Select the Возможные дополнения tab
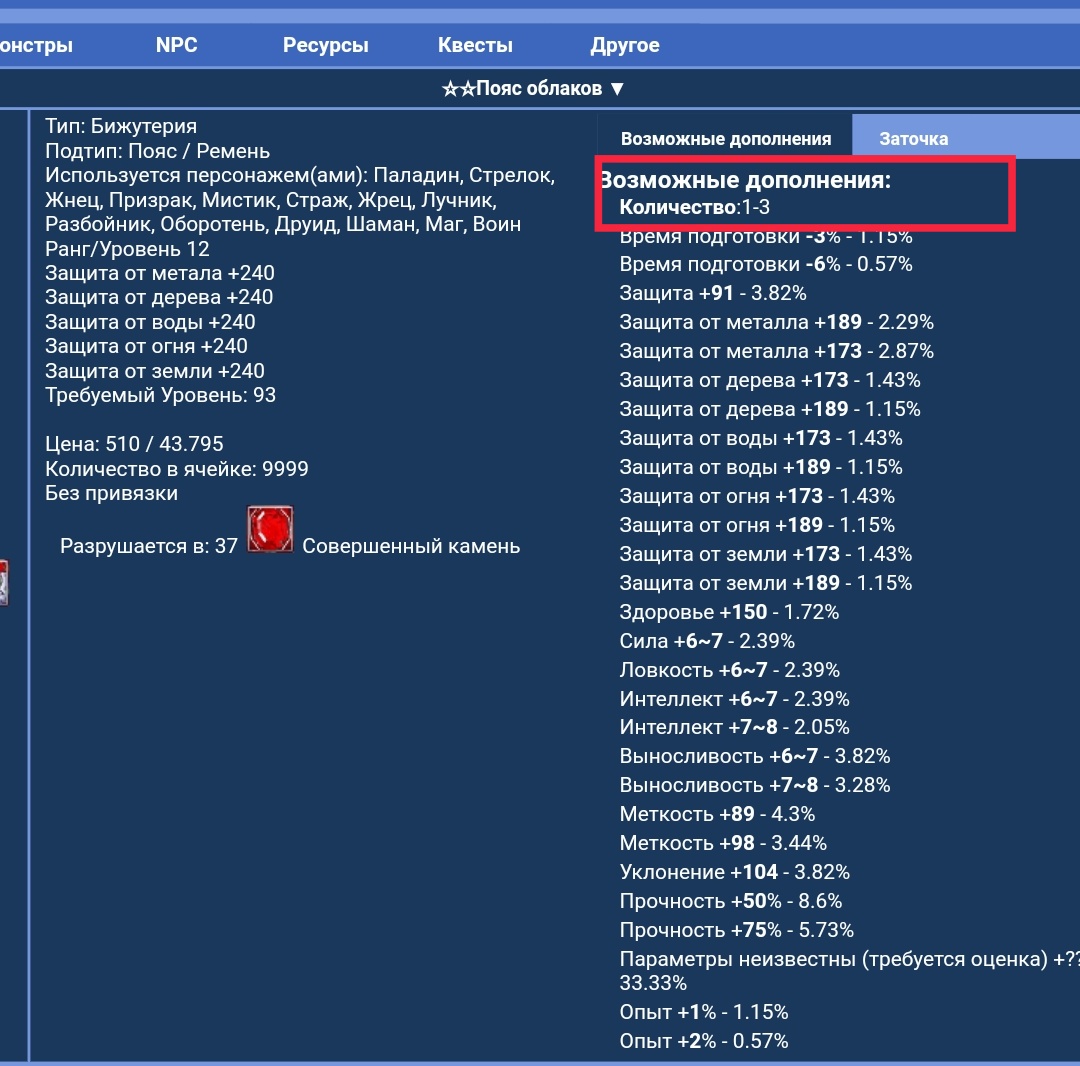Viewport: 1080px width, 1066px height. coord(725,139)
